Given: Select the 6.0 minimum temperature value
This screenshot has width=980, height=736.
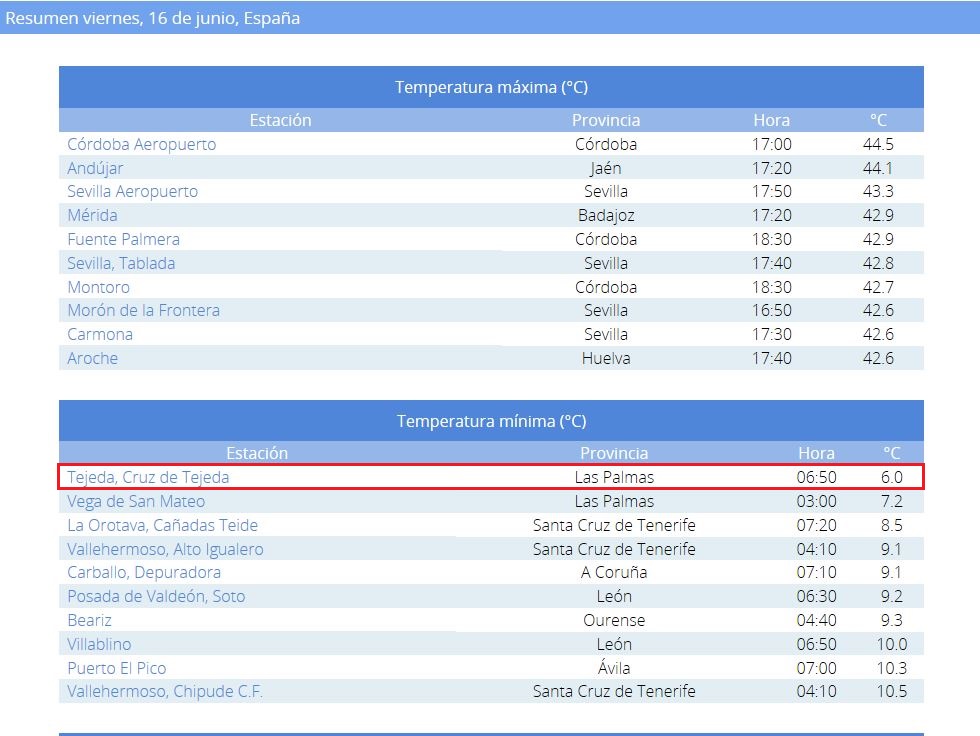Looking at the screenshot, I should [x=892, y=477].
